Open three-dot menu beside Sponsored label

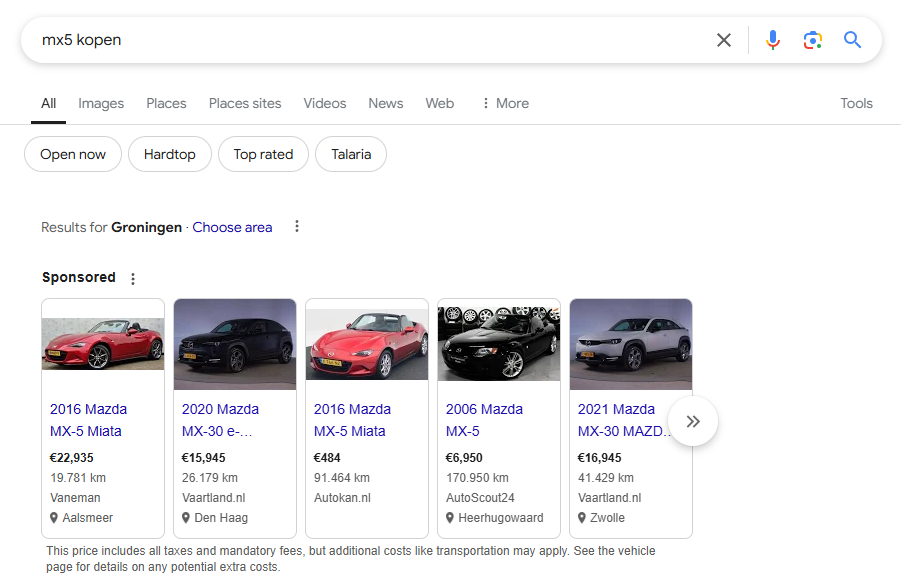pyautogui.click(x=133, y=279)
